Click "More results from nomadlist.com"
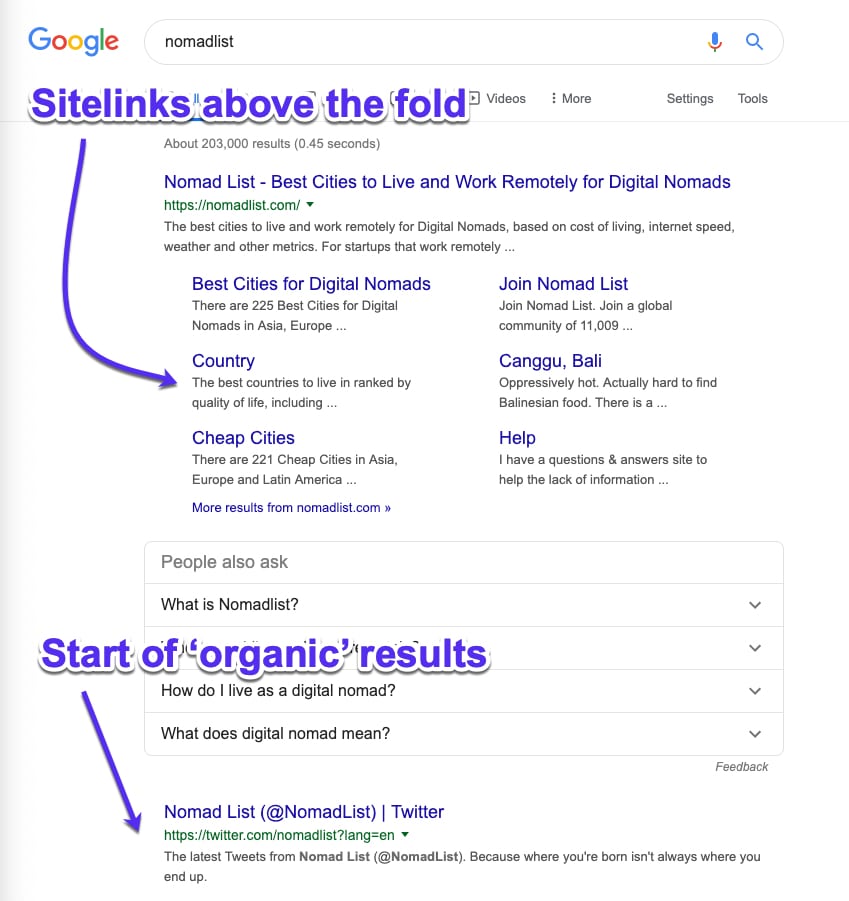Image resolution: width=849 pixels, height=901 pixels. (x=291, y=508)
